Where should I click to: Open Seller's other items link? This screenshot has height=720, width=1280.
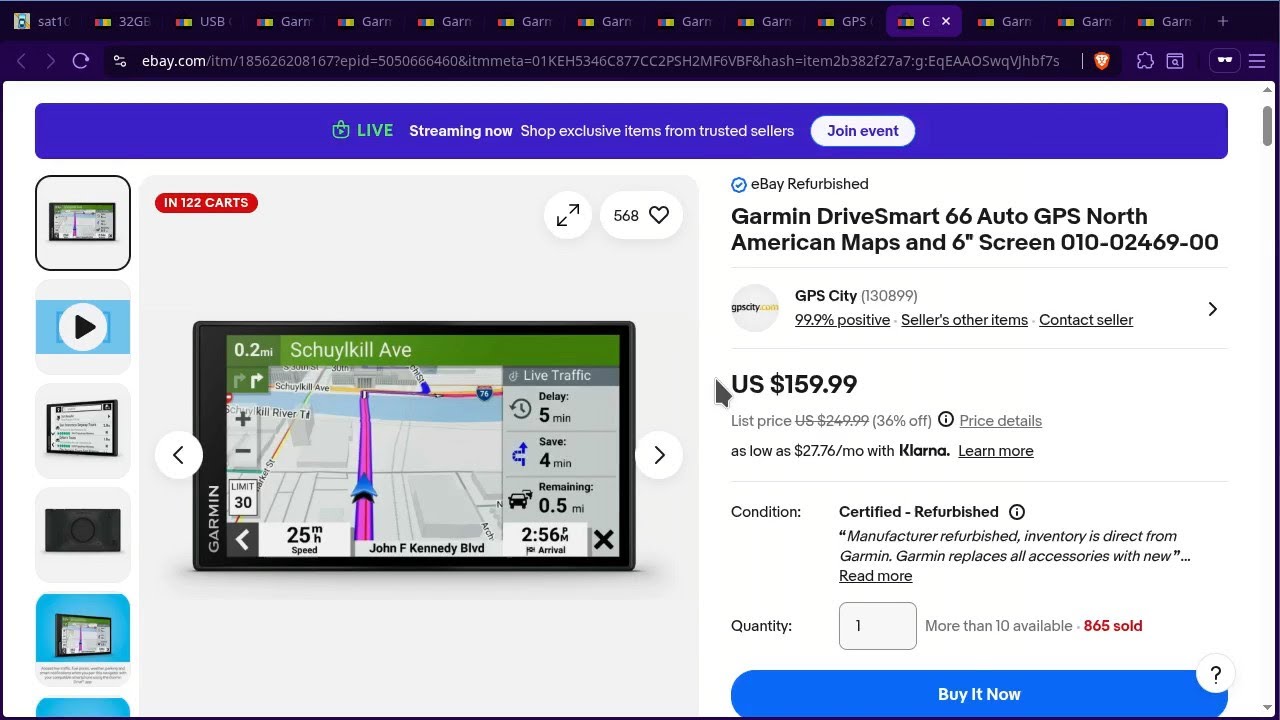[964, 320]
